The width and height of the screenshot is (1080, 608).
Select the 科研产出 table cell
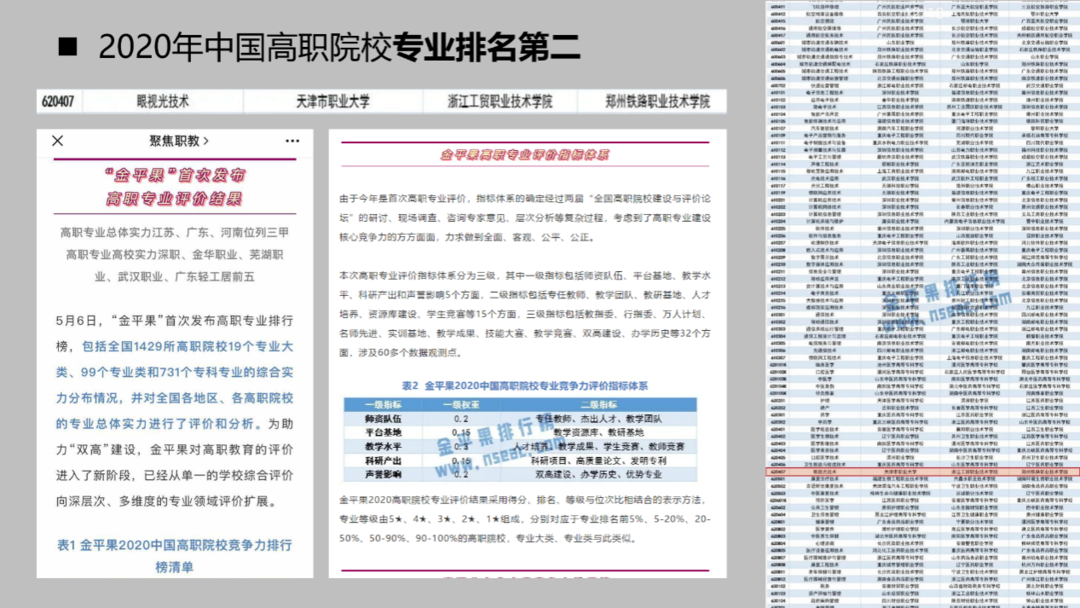pos(383,461)
